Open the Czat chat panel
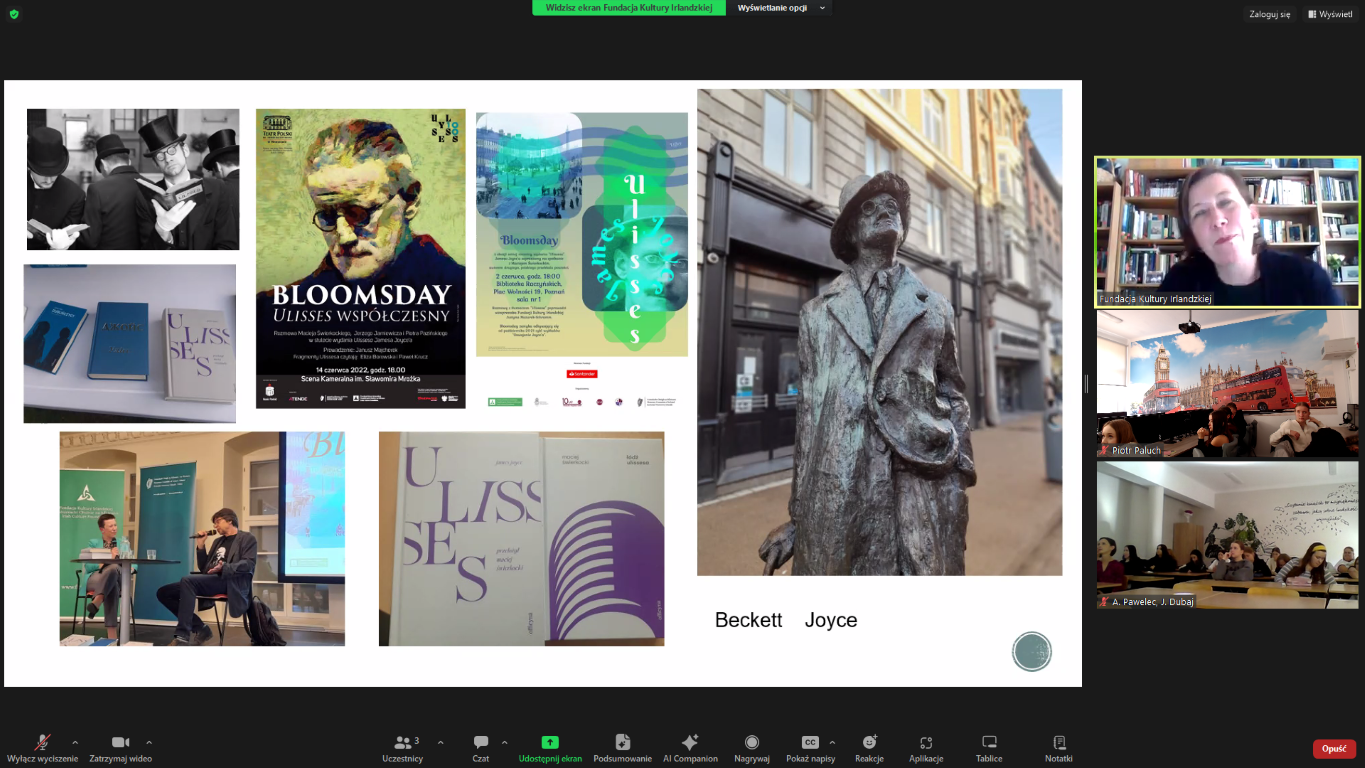This screenshot has width=1365, height=768. [x=481, y=747]
